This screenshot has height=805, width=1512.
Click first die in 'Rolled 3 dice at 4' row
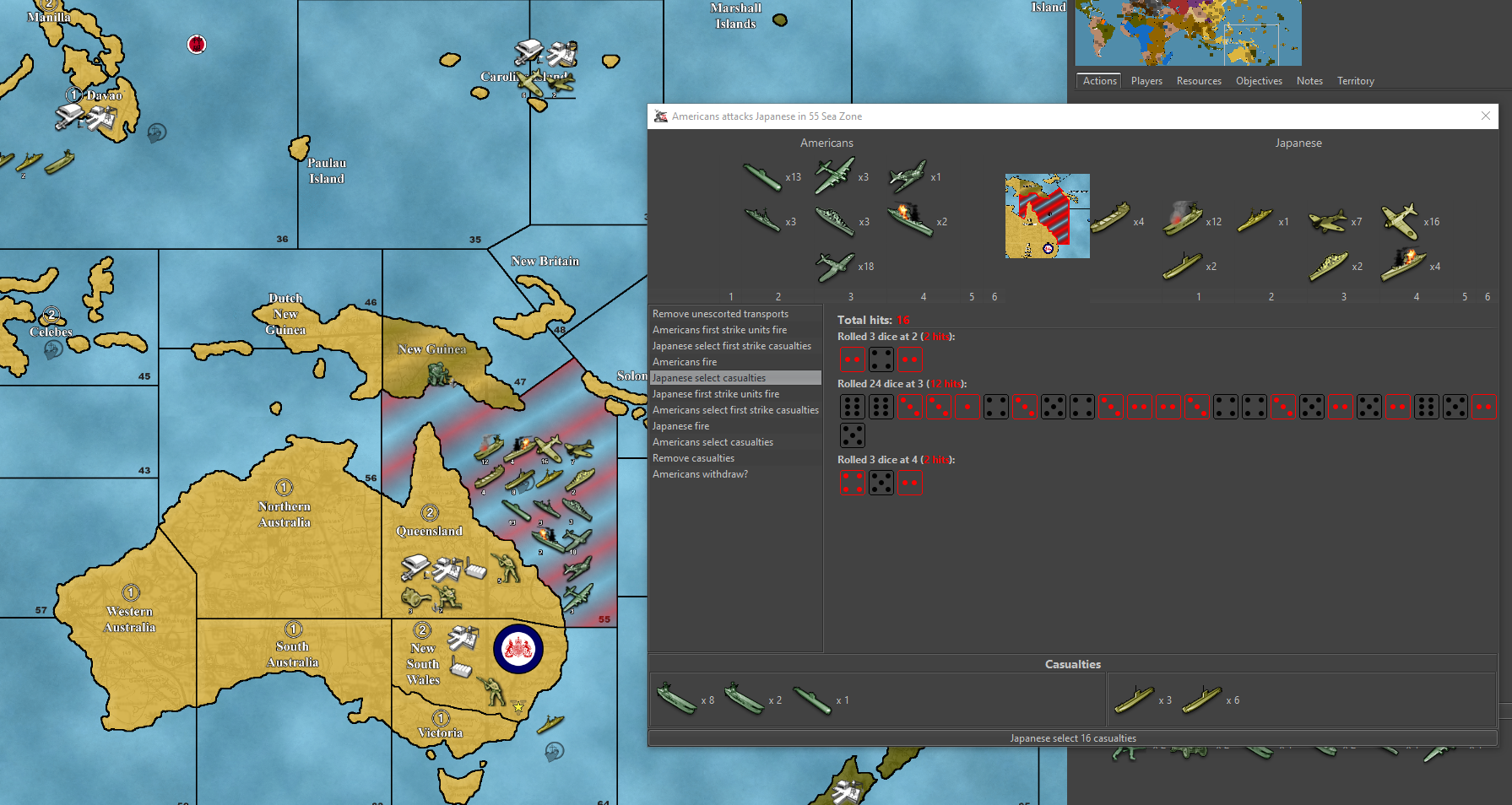853,483
